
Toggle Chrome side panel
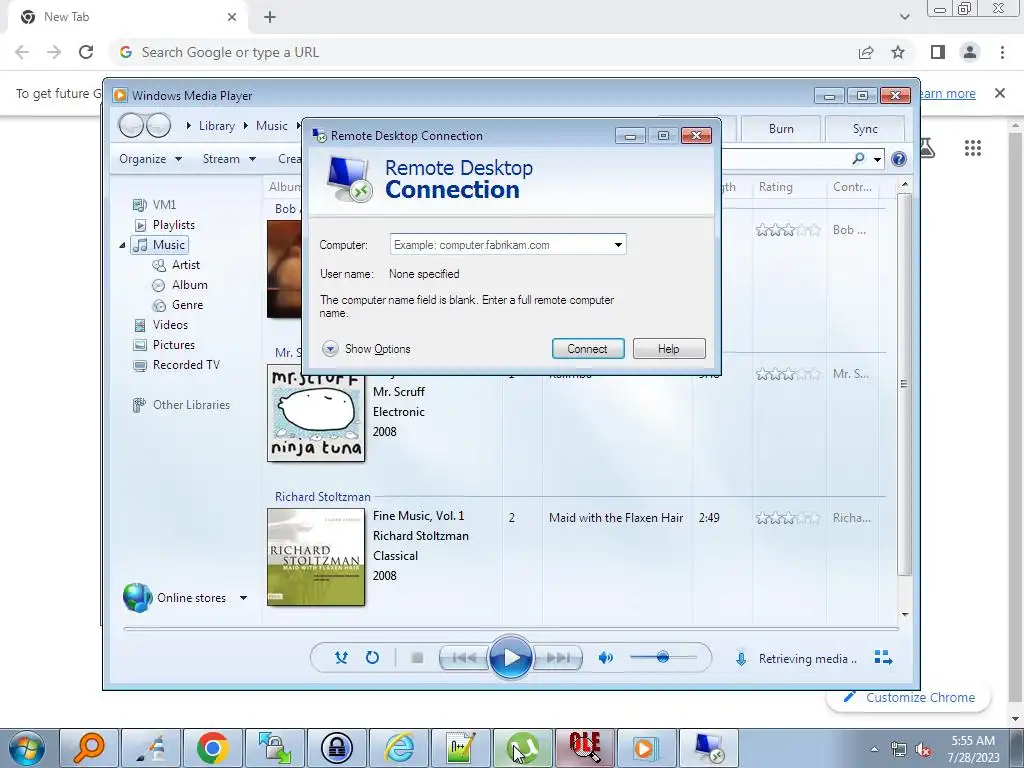(x=938, y=52)
